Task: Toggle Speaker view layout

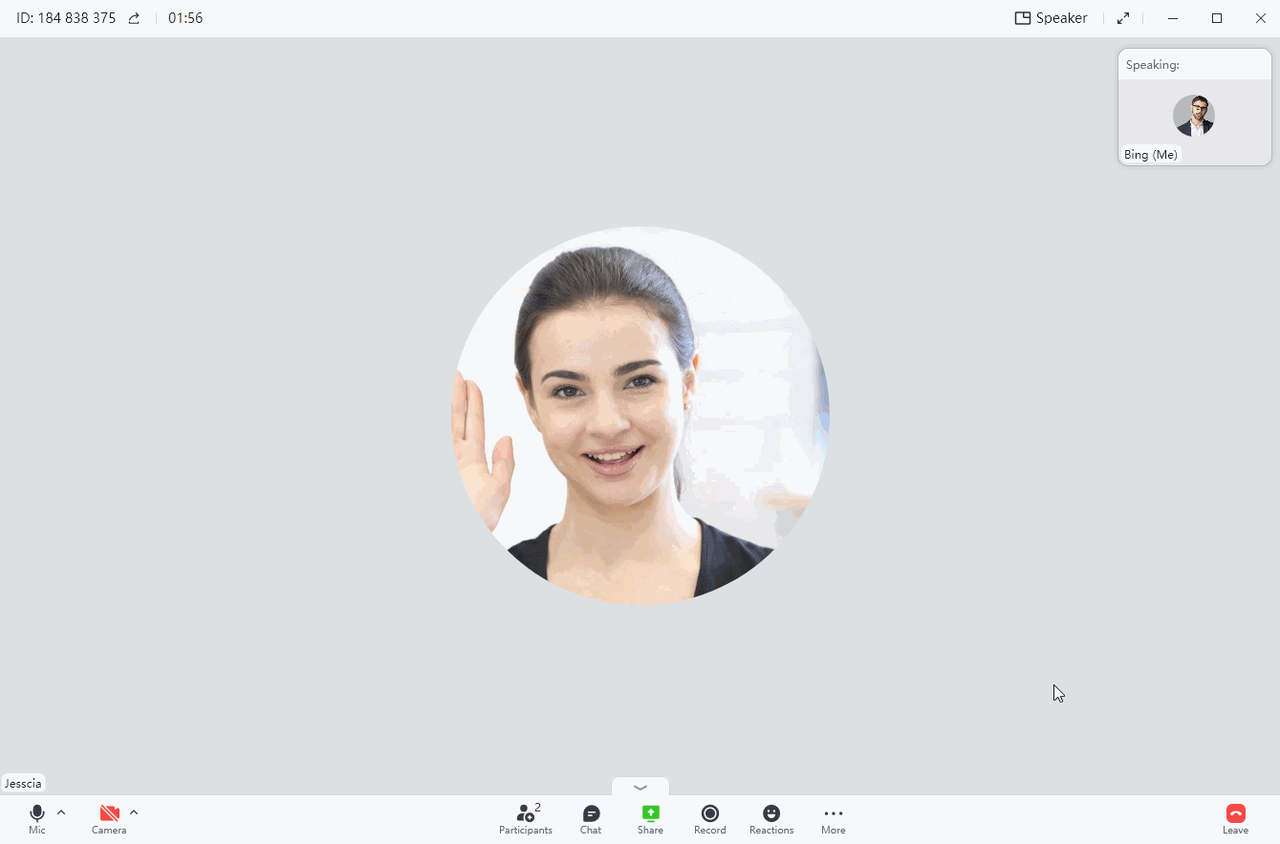Action: (x=1051, y=17)
